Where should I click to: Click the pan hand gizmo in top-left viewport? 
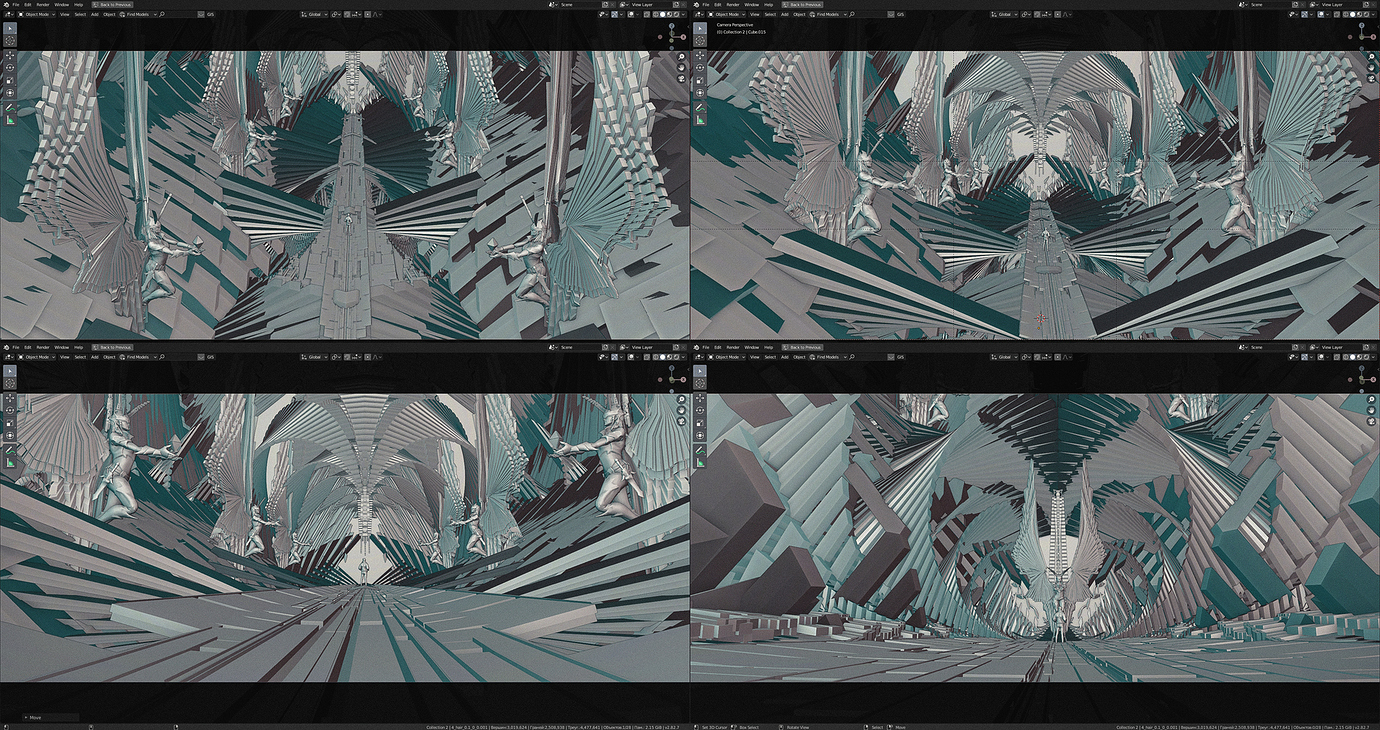click(682, 67)
